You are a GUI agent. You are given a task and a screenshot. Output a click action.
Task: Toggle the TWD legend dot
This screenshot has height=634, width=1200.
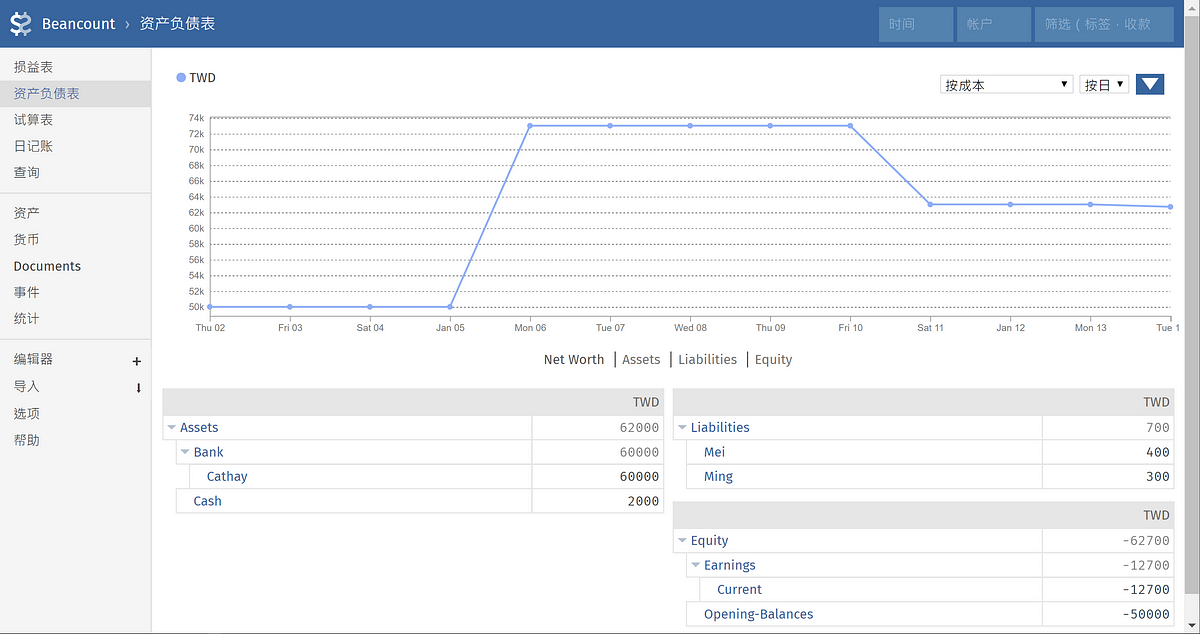coord(181,78)
